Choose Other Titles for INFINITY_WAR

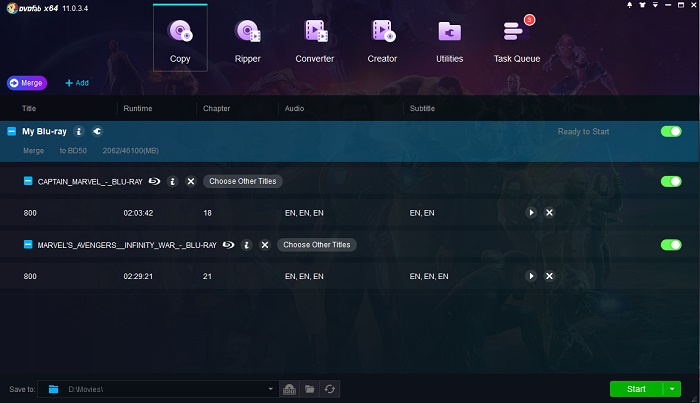pos(317,245)
